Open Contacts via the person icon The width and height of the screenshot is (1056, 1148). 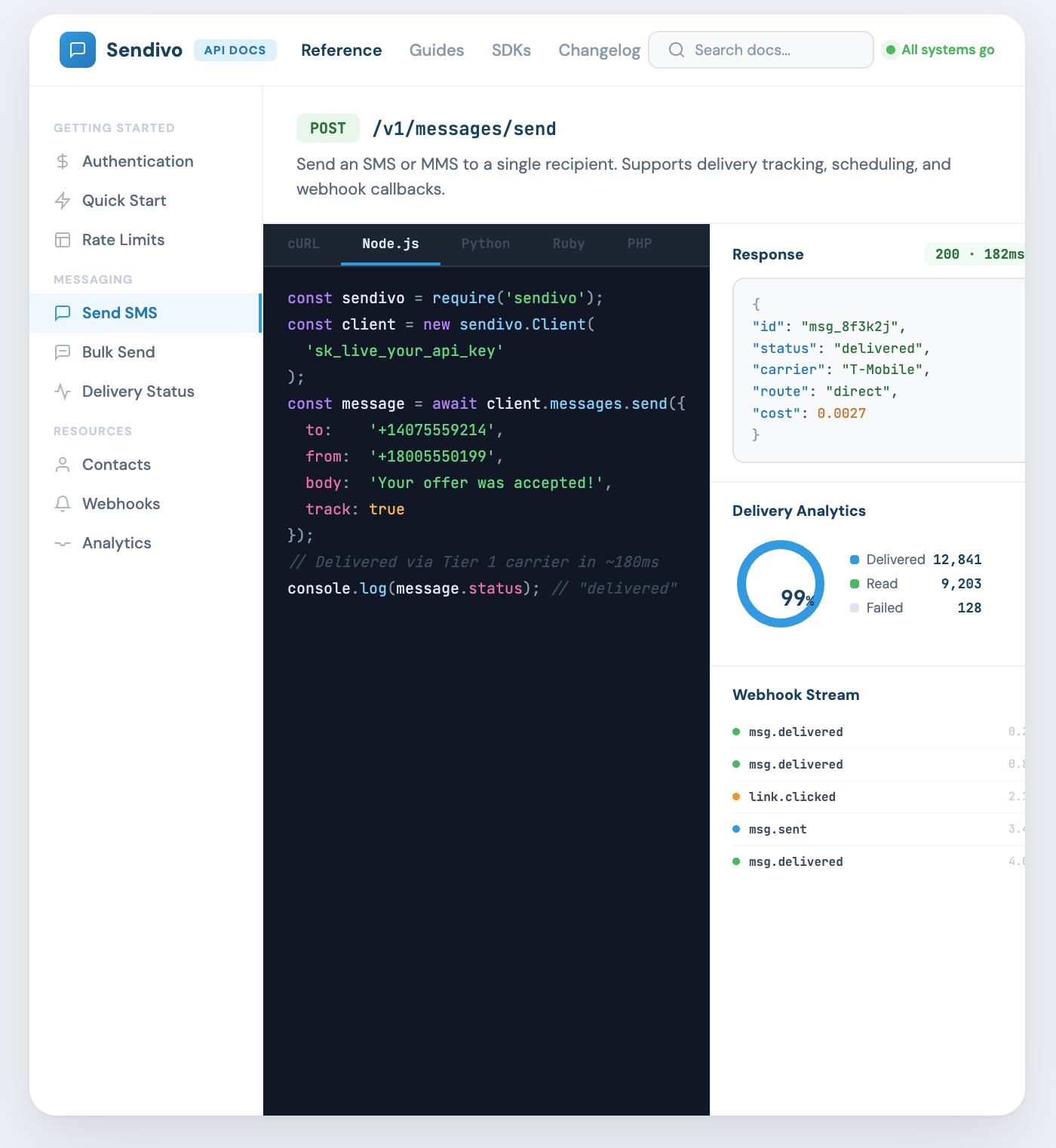click(63, 464)
